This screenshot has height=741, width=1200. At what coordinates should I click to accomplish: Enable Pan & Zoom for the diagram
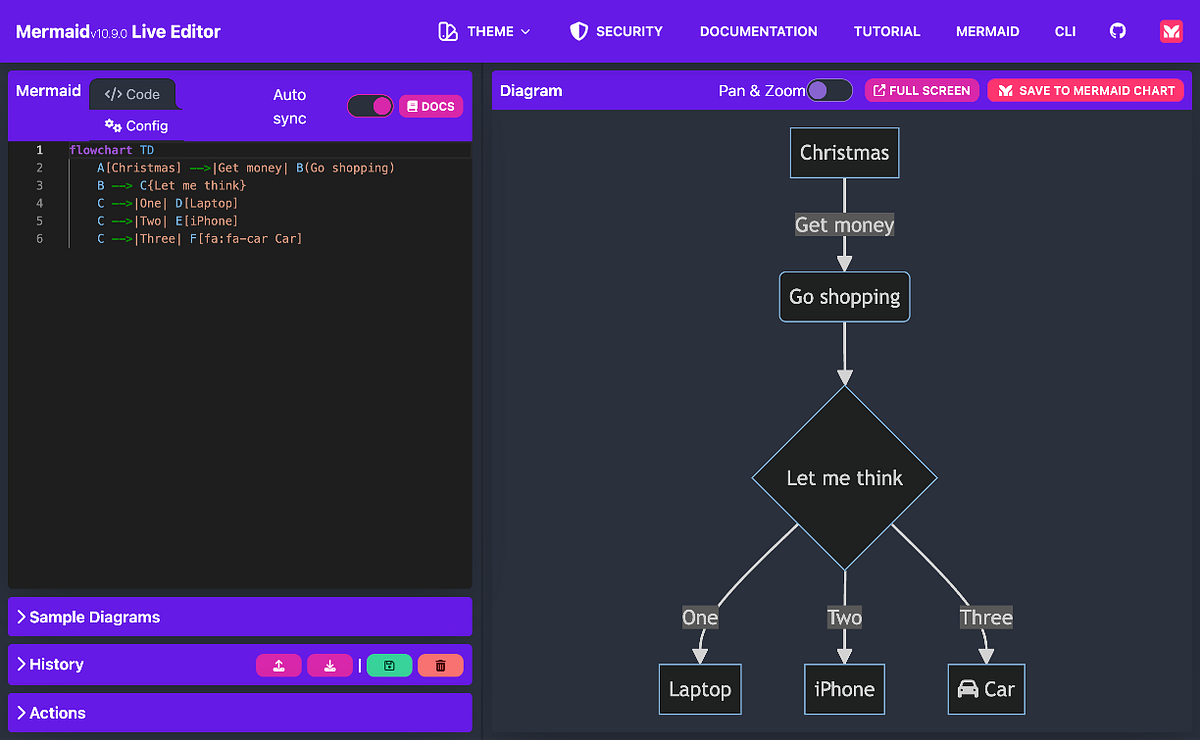(x=829, y=90)
